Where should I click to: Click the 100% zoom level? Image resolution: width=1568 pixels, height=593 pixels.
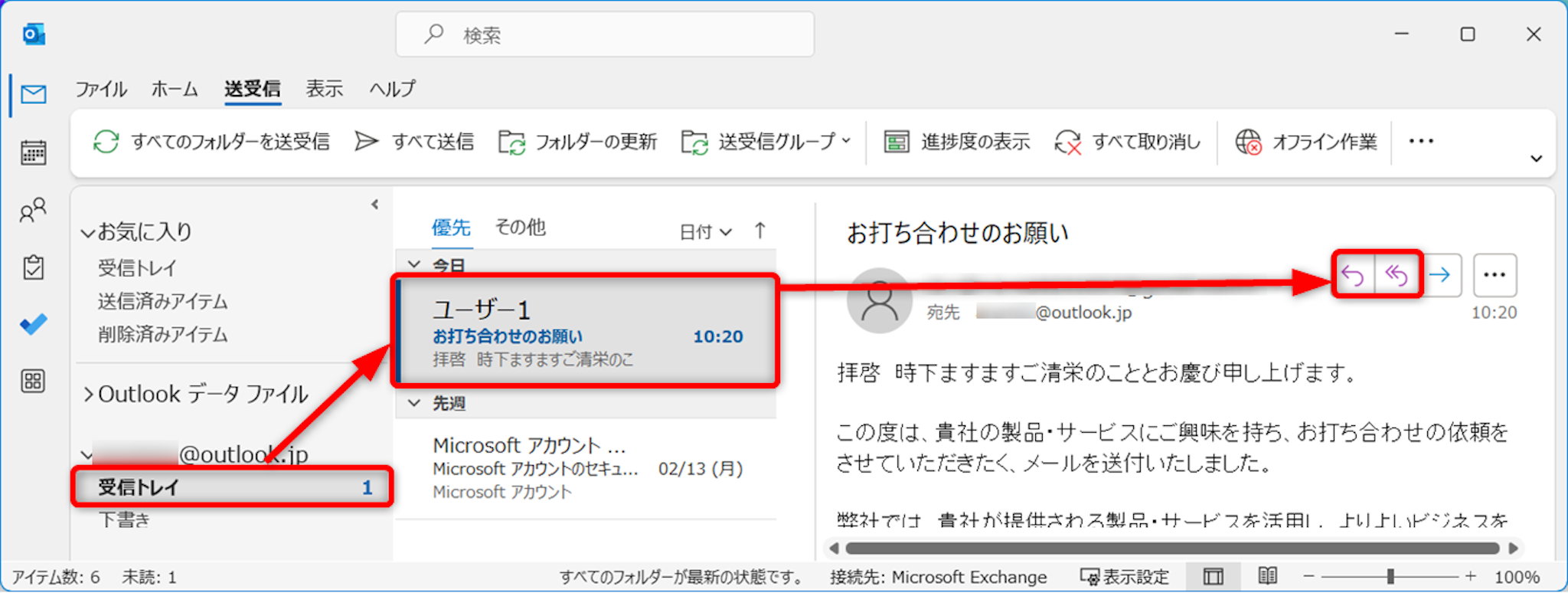(x=1517, y=577)
